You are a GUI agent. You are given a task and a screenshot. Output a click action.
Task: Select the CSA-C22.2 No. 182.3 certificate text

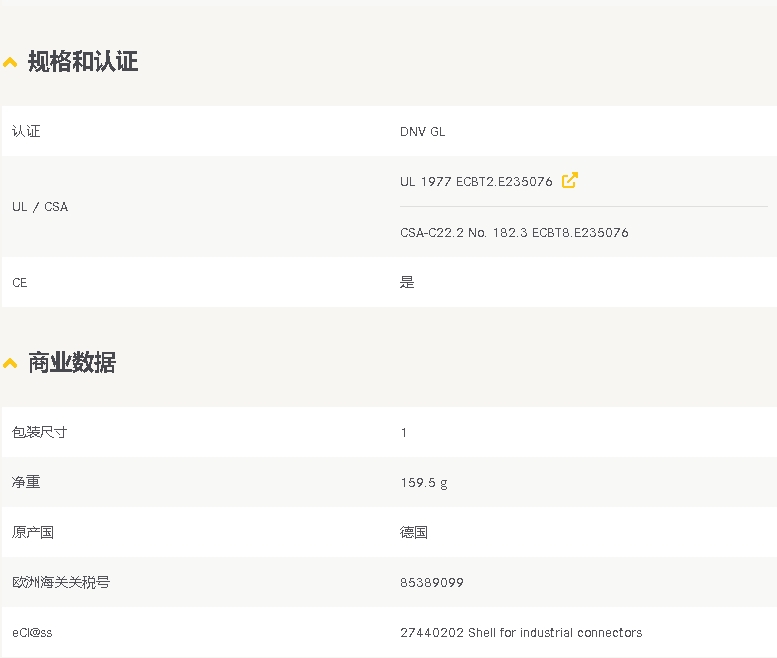514,233
